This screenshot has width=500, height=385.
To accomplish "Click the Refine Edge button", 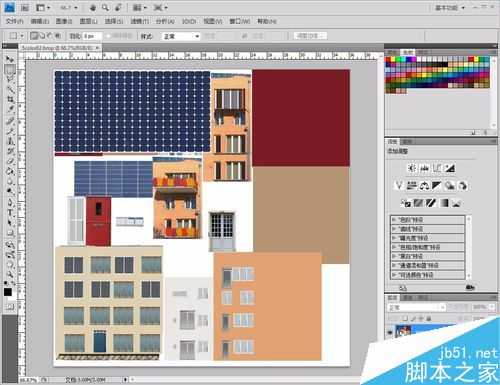I will point(310,35).
